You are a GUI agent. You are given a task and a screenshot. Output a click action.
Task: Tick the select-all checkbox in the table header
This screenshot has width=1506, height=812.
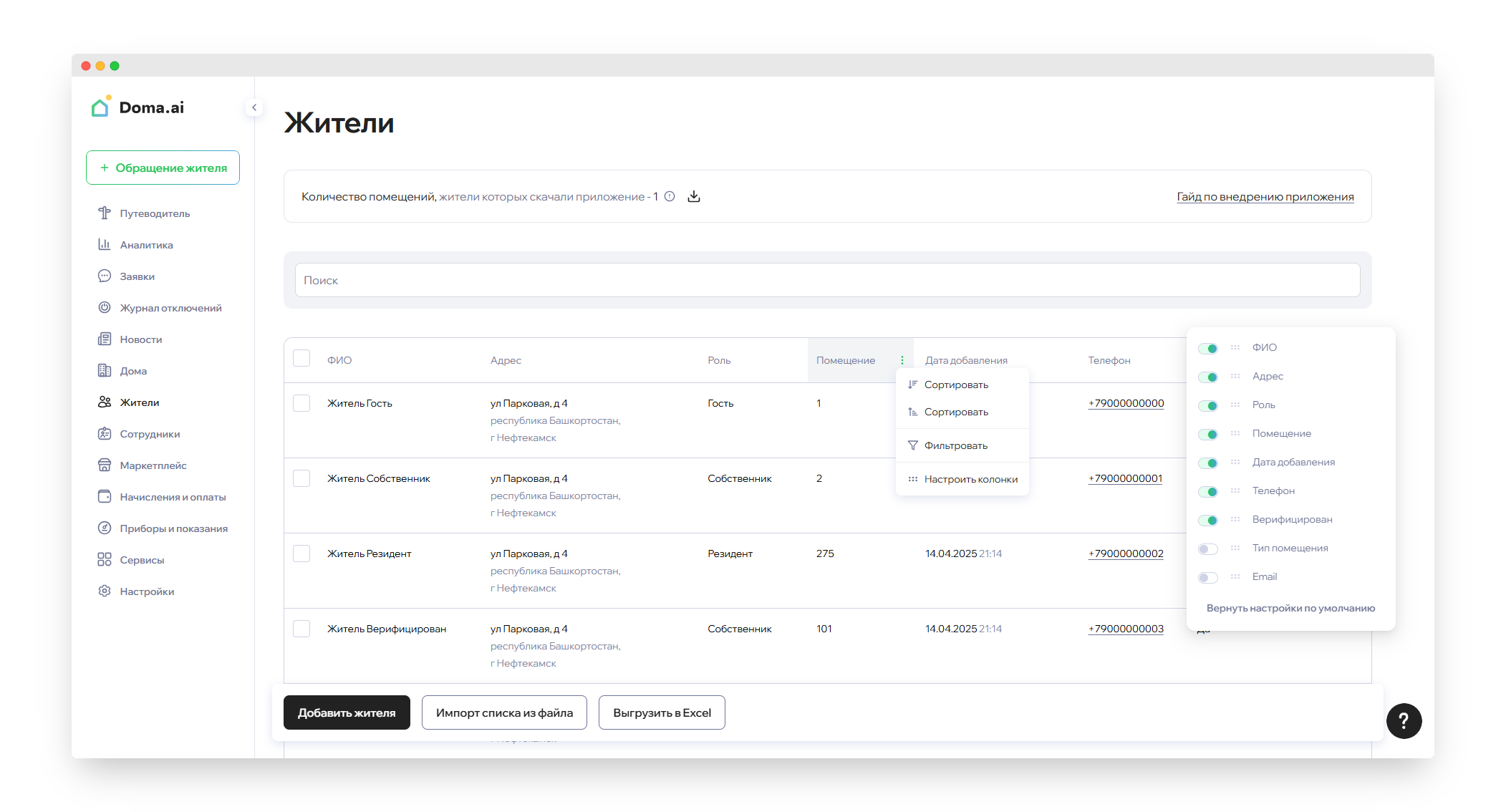[x=301, y=359]
